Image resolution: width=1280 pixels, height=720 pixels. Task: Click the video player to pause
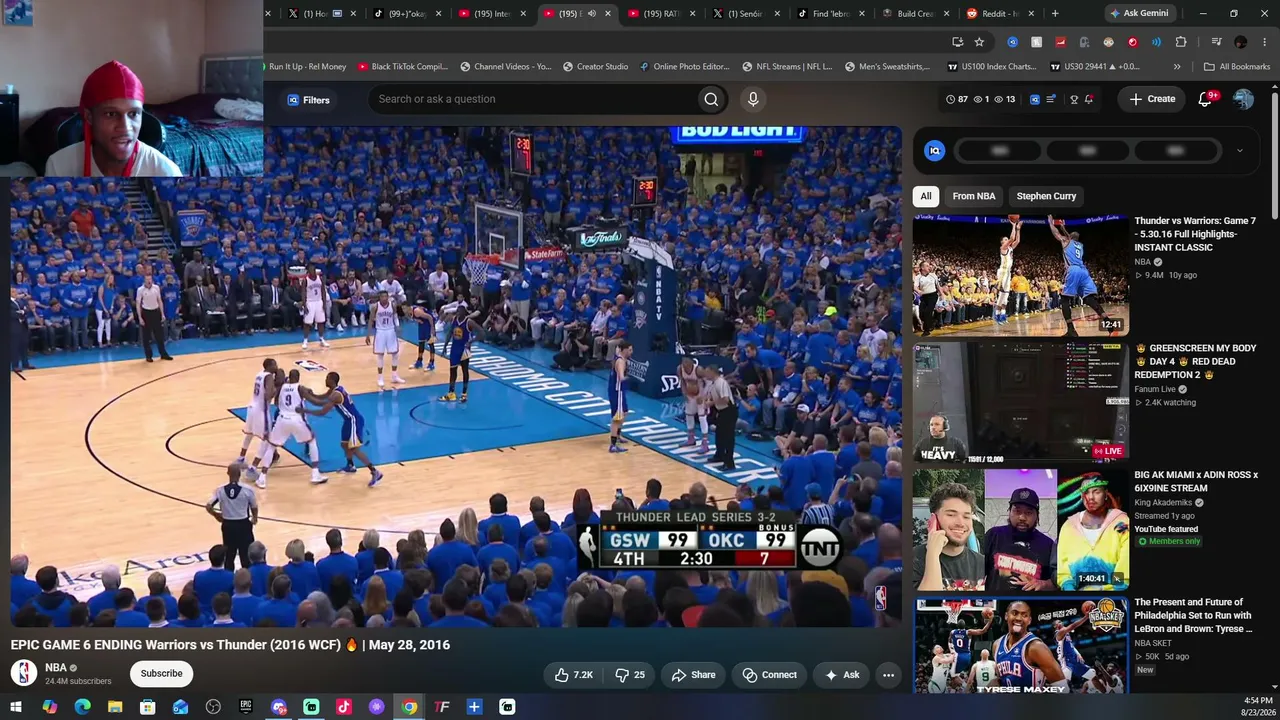pyautogui.click(x=456, y=376)
